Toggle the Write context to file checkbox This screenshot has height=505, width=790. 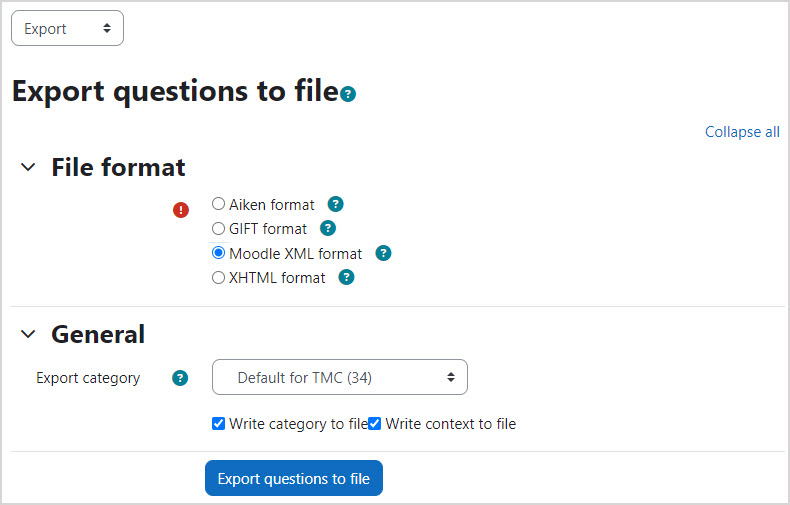coord(375,423)
